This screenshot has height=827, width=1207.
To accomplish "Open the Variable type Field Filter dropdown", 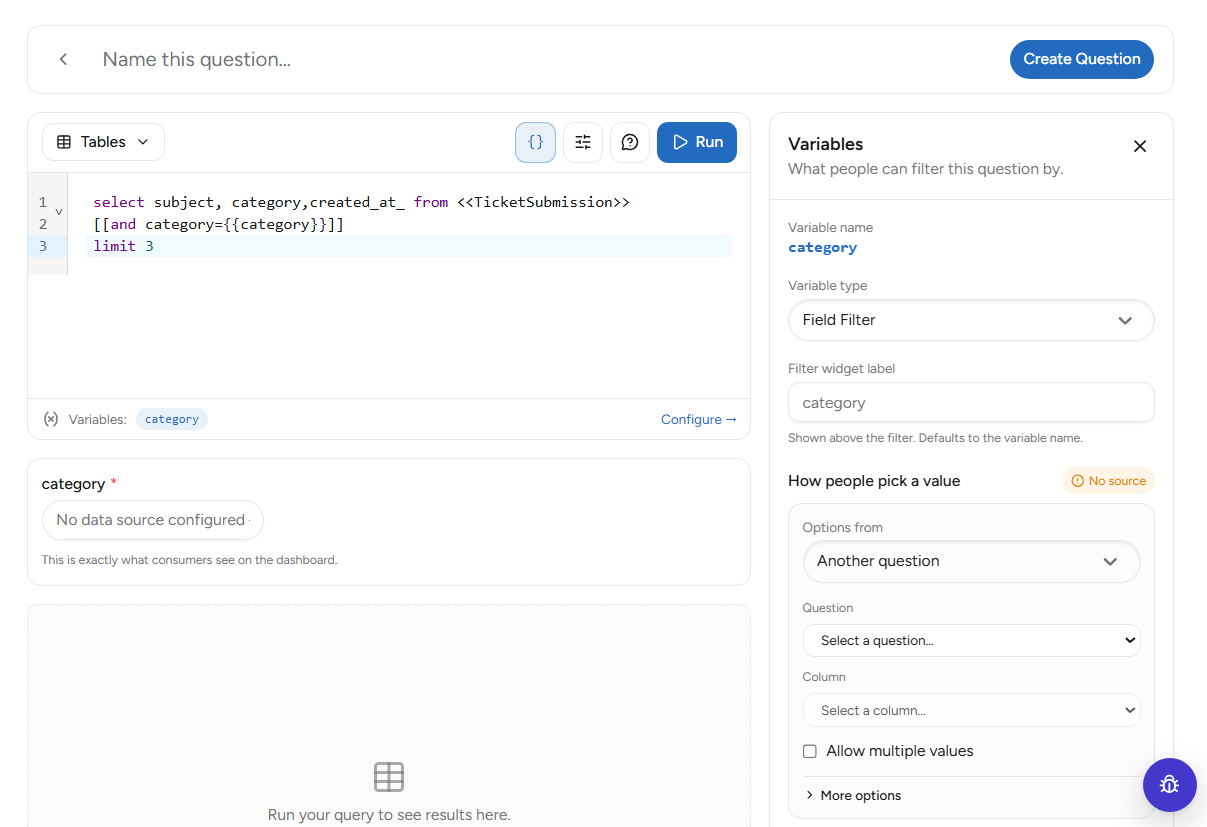I will pos(971,320).
